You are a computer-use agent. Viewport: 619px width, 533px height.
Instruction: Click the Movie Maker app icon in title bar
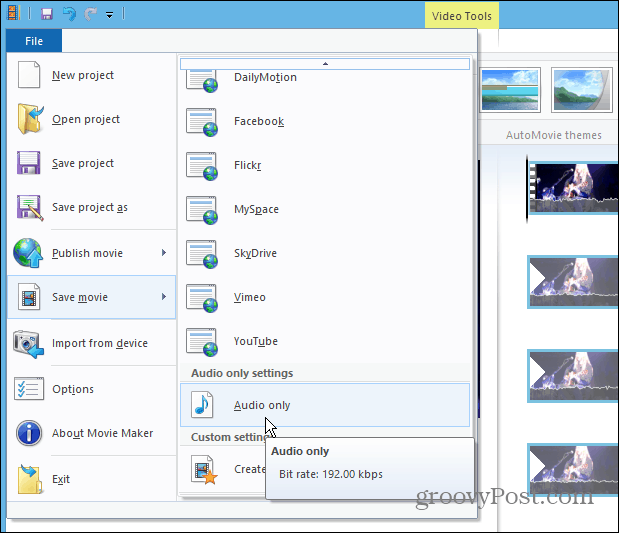[13, 13]
